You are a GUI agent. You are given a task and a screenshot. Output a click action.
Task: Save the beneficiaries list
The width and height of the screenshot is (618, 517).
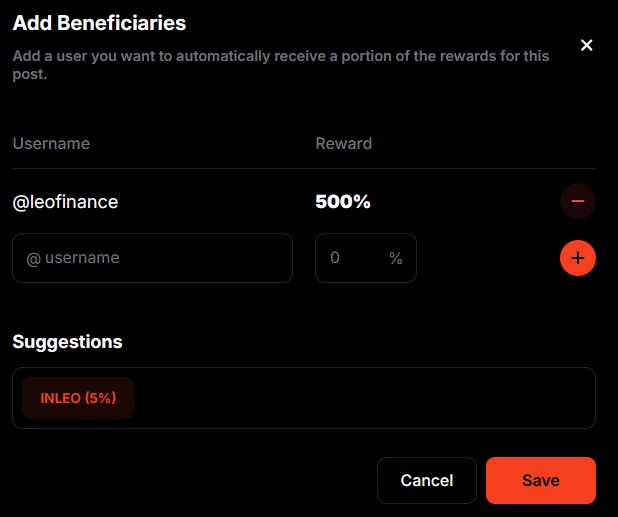click(x=541, y=481)
